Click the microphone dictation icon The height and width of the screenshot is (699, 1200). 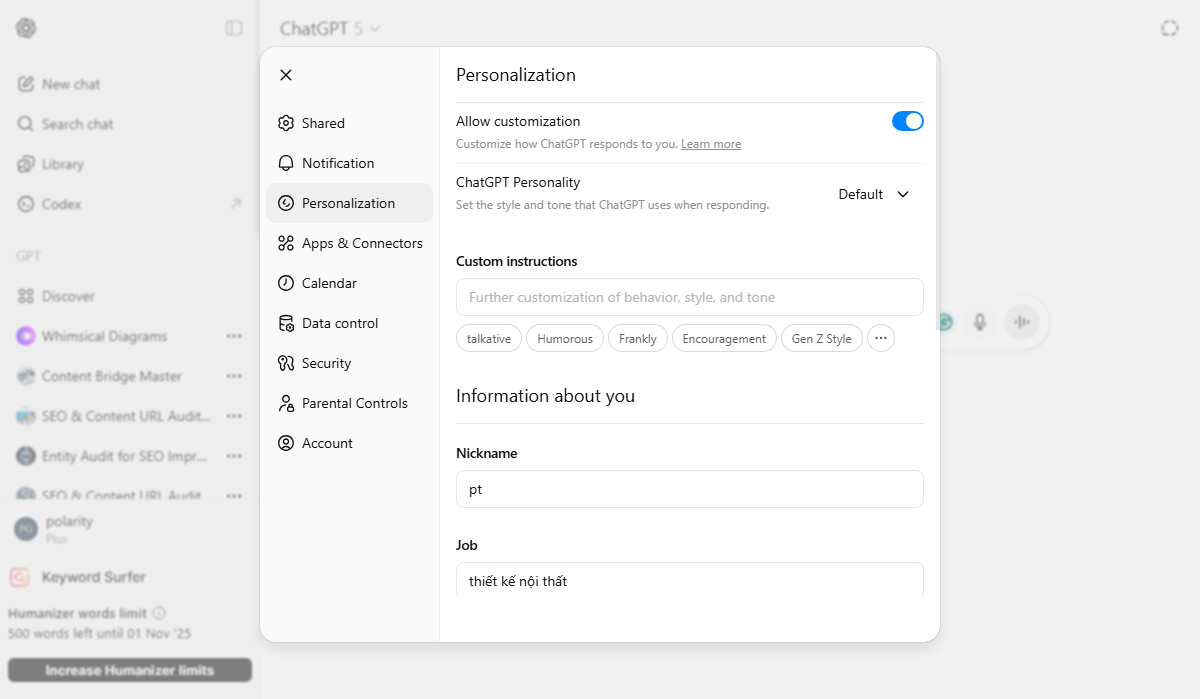(980, 322)
